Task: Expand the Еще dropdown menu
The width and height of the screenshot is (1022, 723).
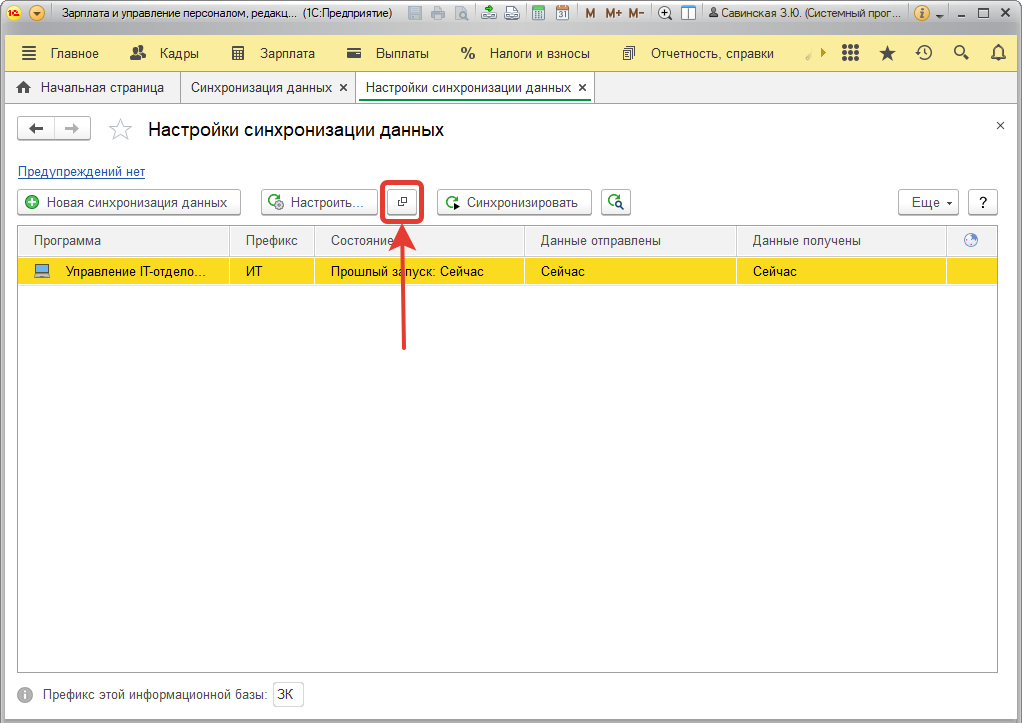Action: coord(928,202)
